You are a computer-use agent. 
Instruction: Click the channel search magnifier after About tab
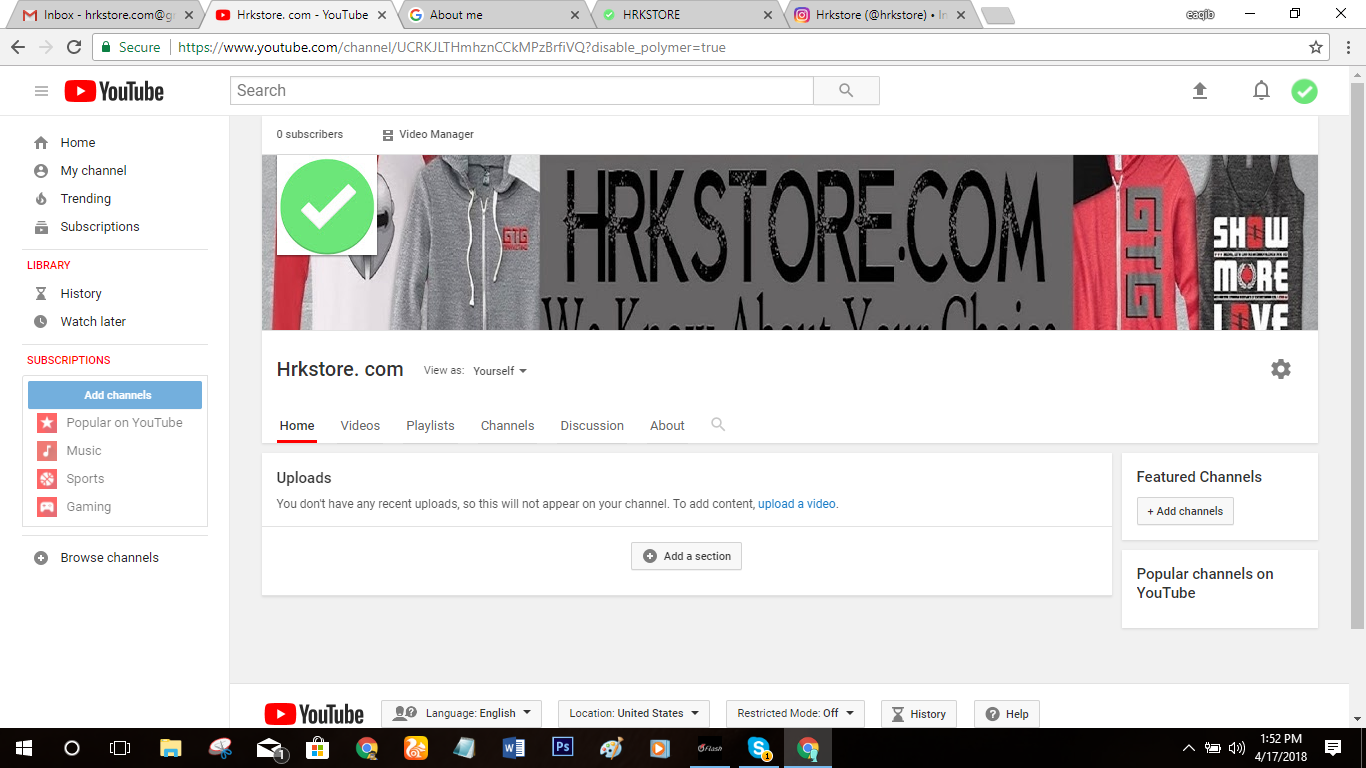[718, 424]
